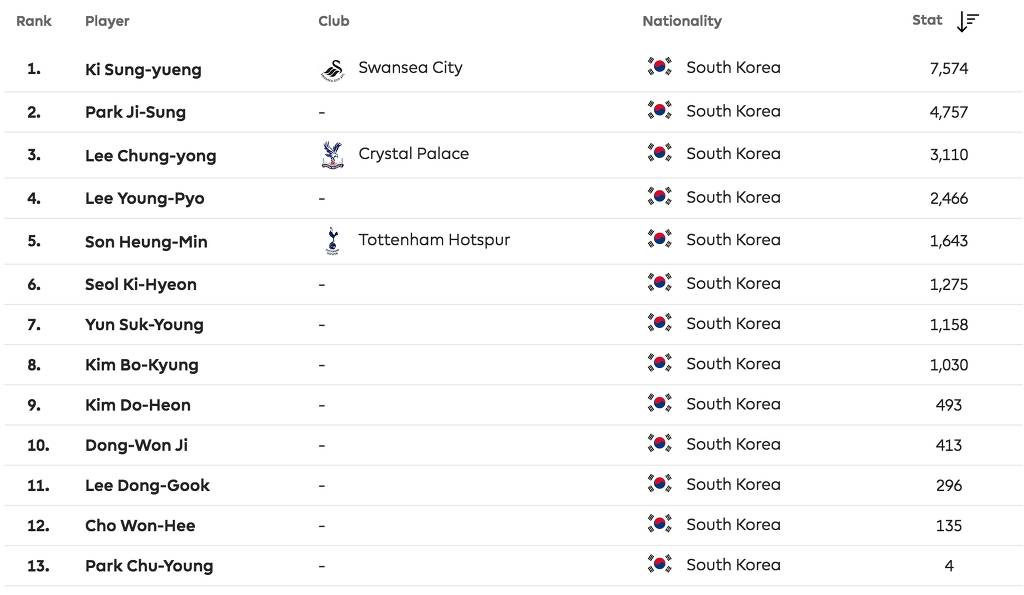This screenshot has width=1024, height=595.
Task: Click the Swansea City club crest
Action: [x=332, y=69]
